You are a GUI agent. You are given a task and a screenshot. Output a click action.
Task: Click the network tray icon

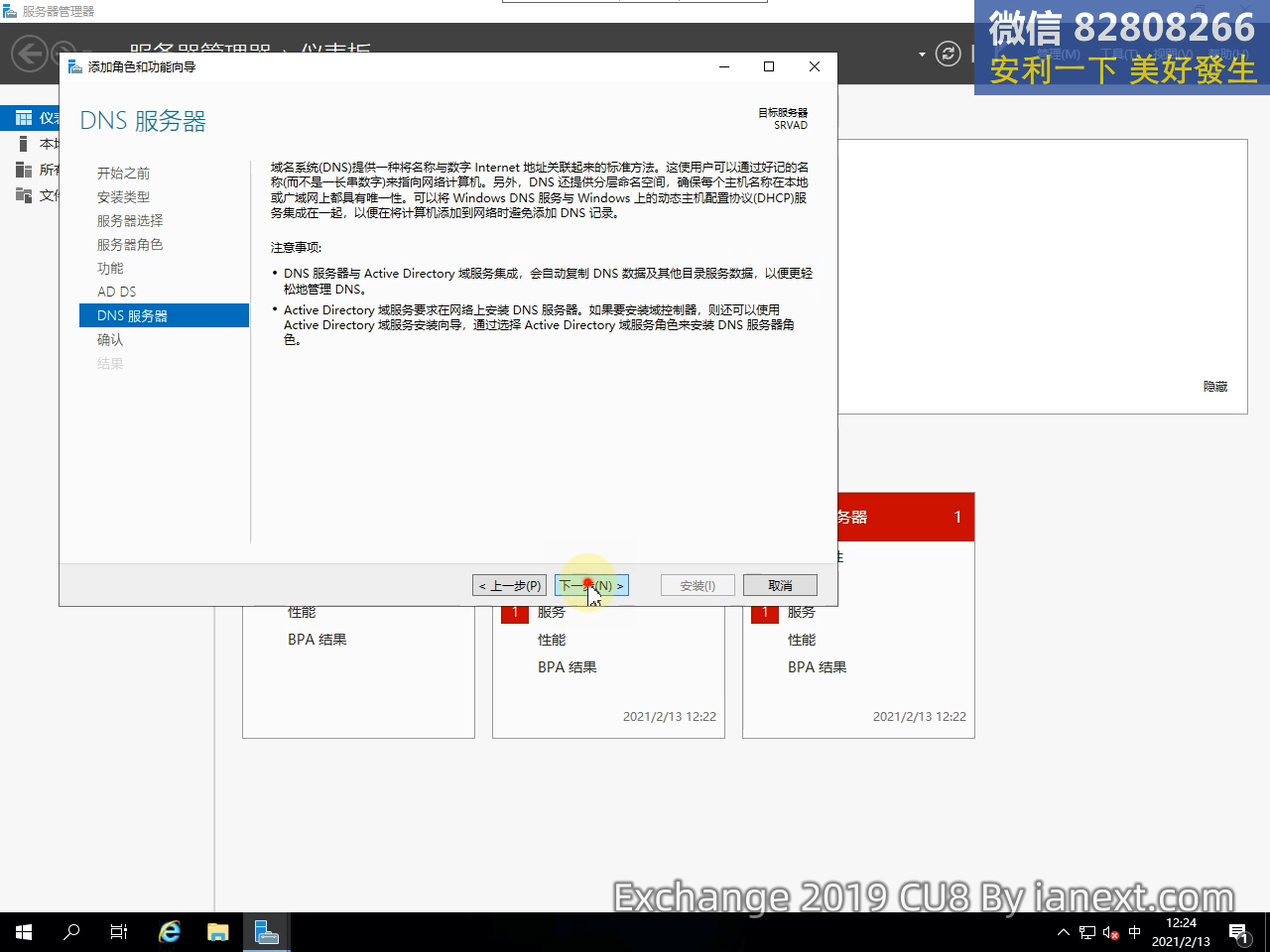(x=1087, y=932)
